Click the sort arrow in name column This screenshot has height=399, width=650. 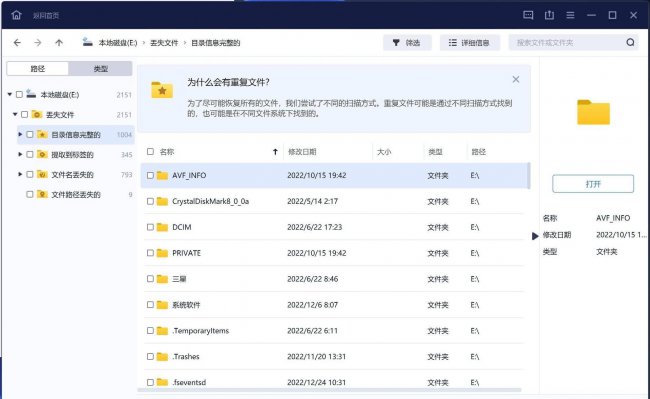[275, 152]
